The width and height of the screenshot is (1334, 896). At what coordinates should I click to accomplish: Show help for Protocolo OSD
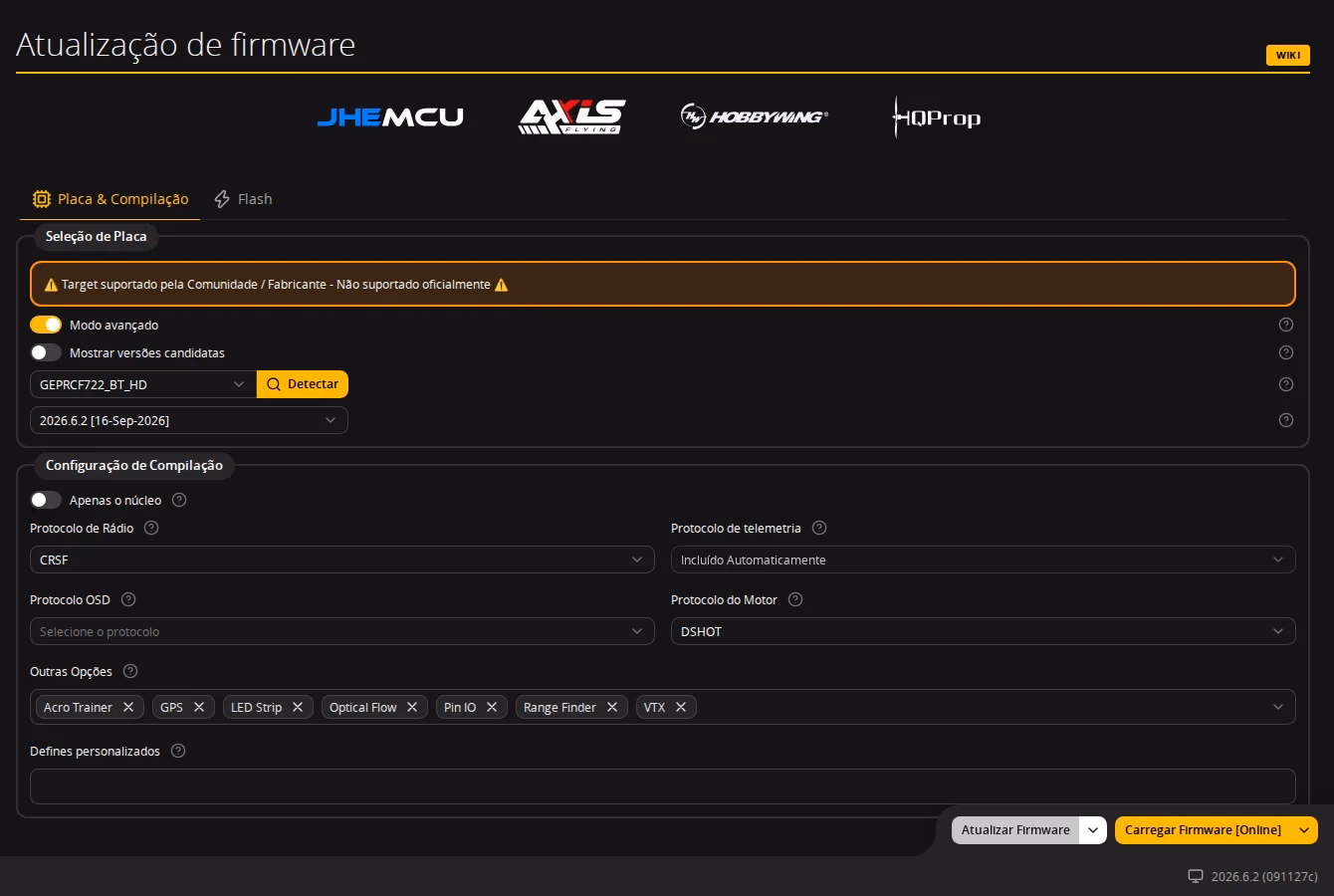[128, 599]
